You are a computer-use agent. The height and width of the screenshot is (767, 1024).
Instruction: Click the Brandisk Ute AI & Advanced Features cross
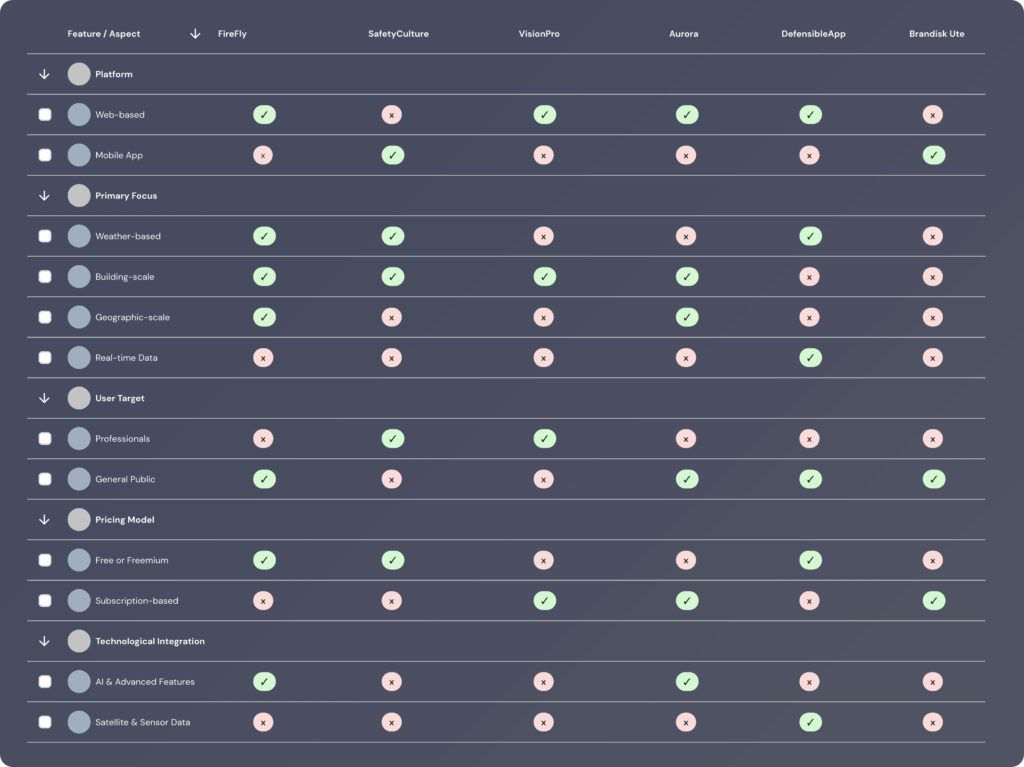933,682
